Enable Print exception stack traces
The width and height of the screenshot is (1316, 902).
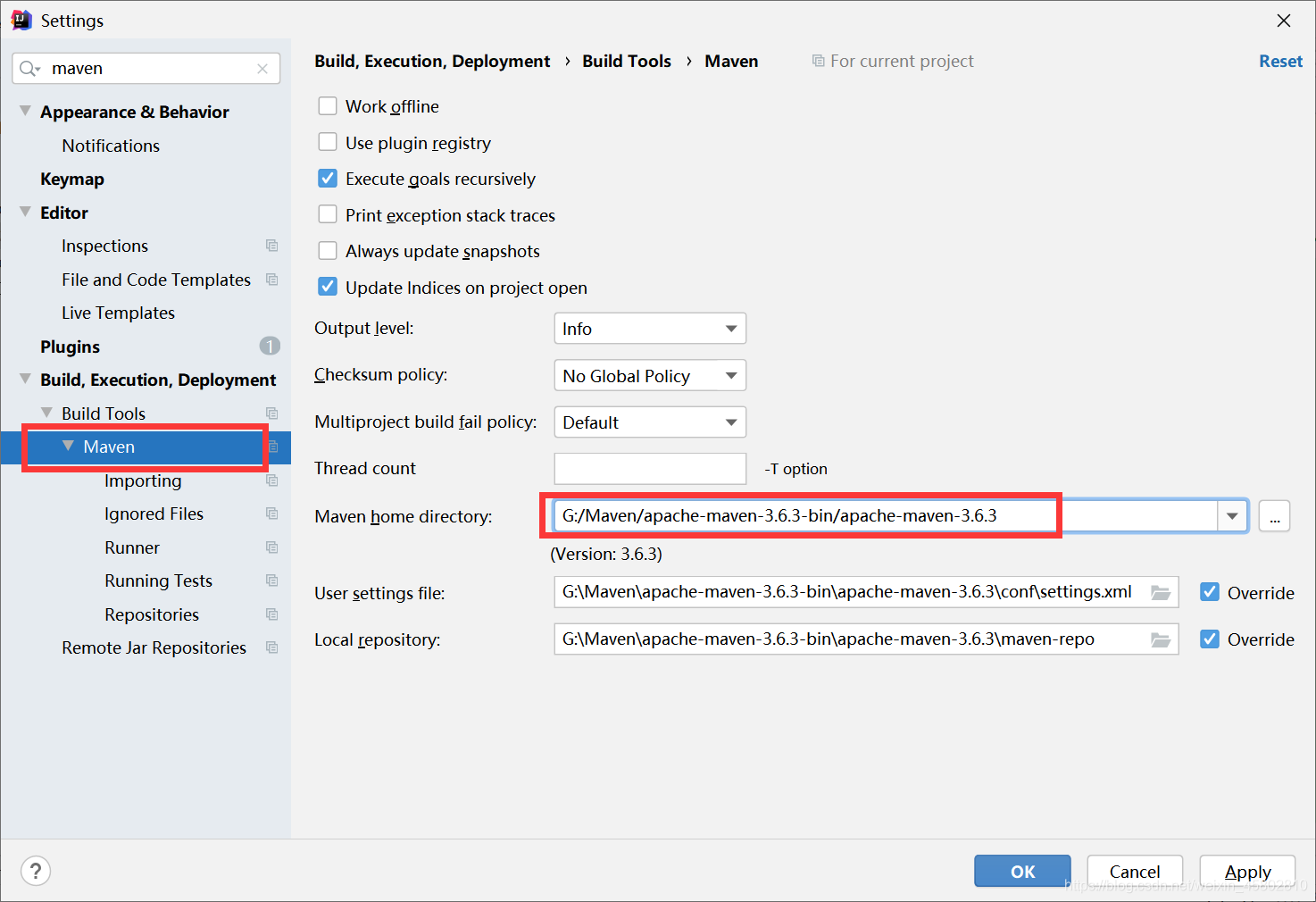click(x=328, y=214)
